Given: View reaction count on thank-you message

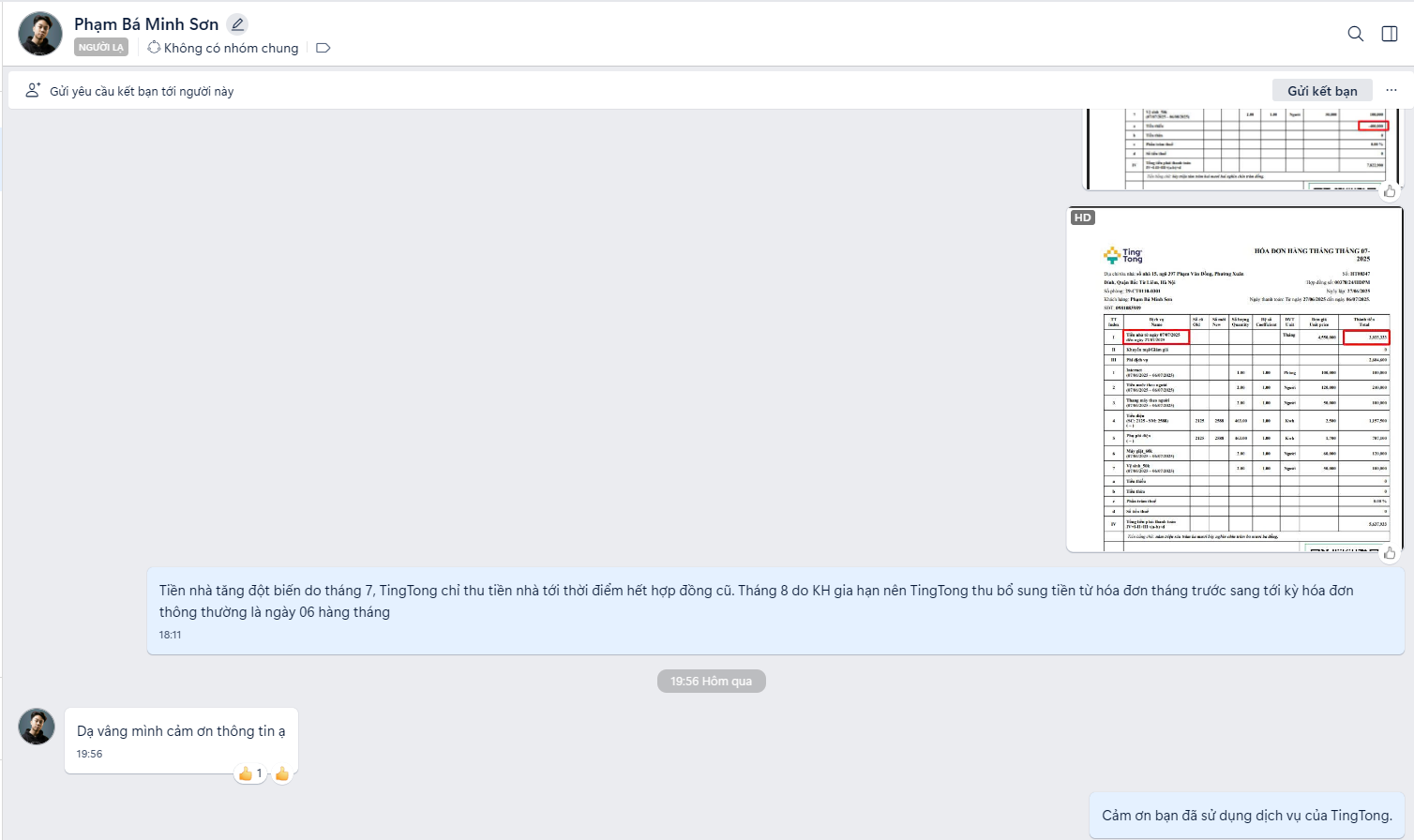Looking at the screenshot, I should point(250,773).
